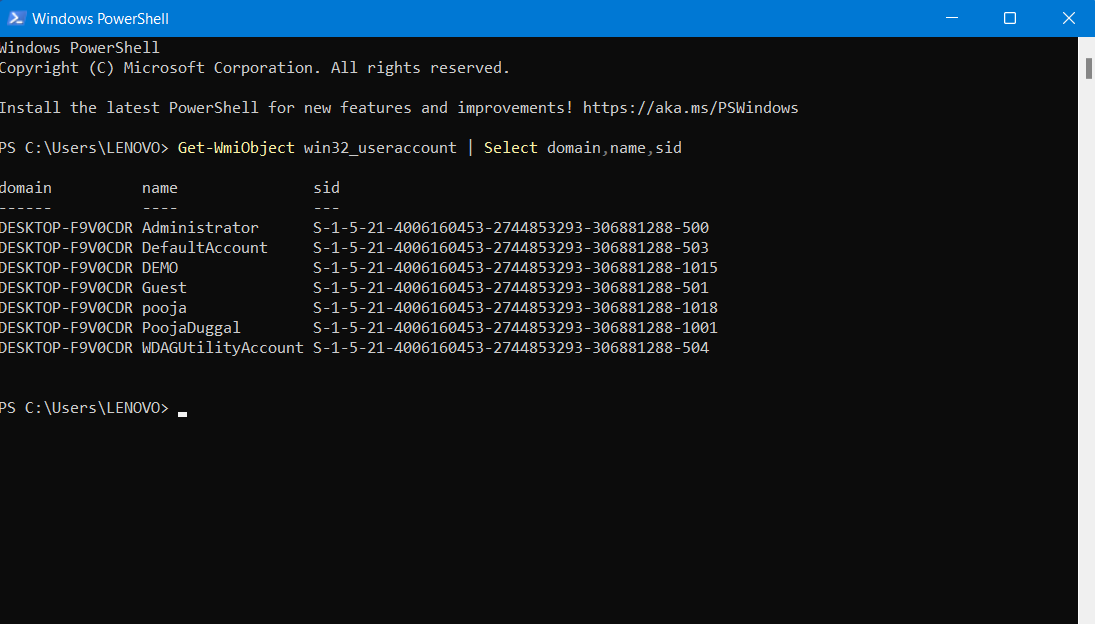The image size is (1095, 624).
Task: Click the WDAGUtilityAccount name
Action: [x=222, y=348]
